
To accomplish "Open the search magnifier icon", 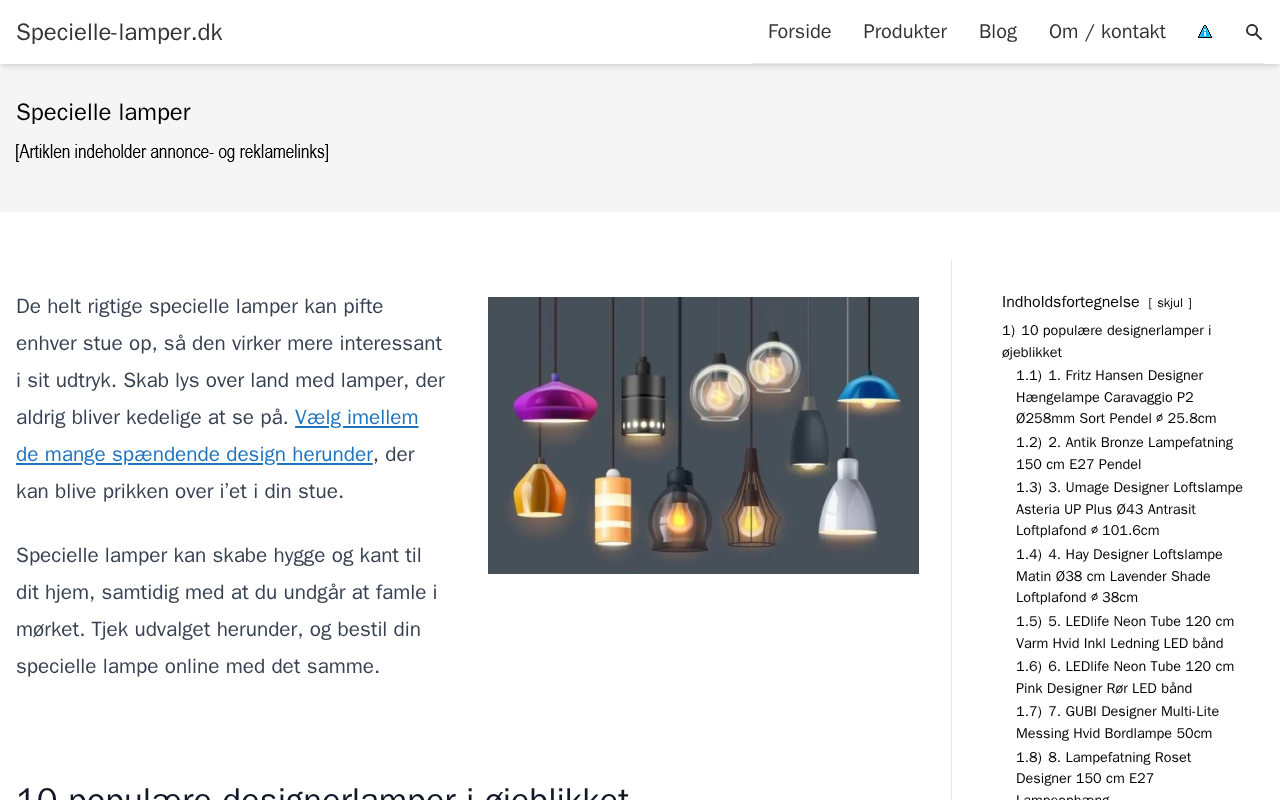I will (1254, 32).
